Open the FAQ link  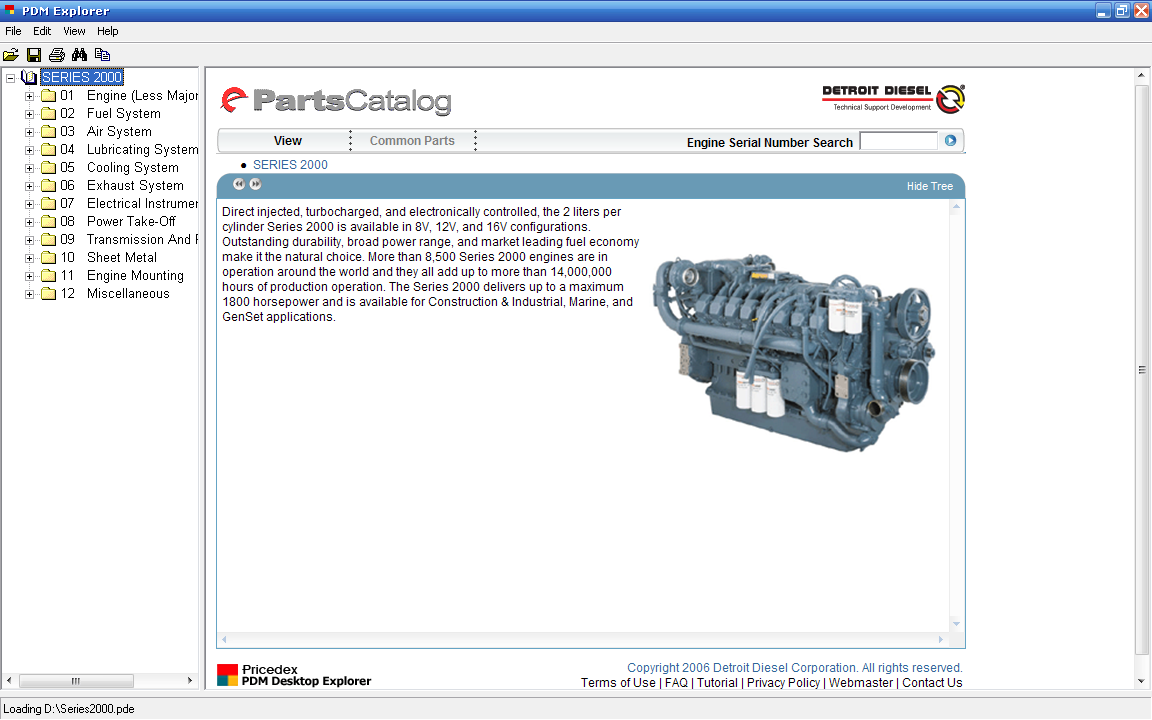[676, 683]
